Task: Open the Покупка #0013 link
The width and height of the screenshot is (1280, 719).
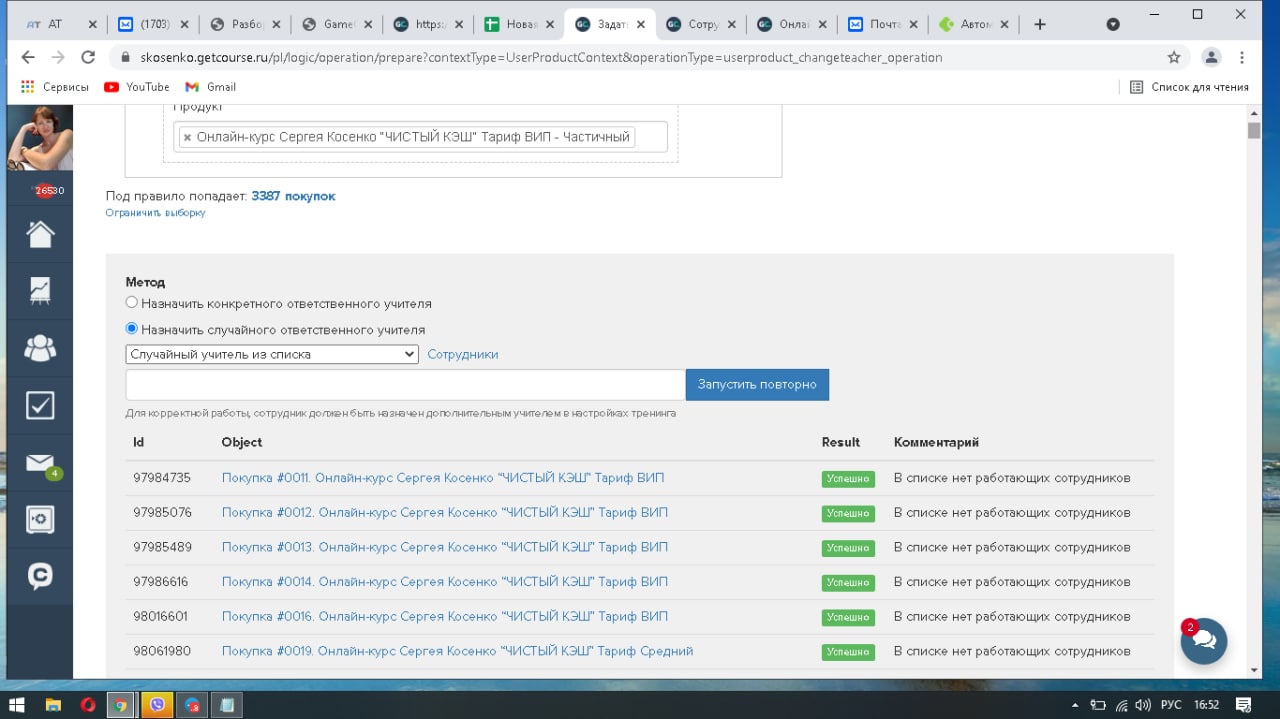Action: [445, 547]
